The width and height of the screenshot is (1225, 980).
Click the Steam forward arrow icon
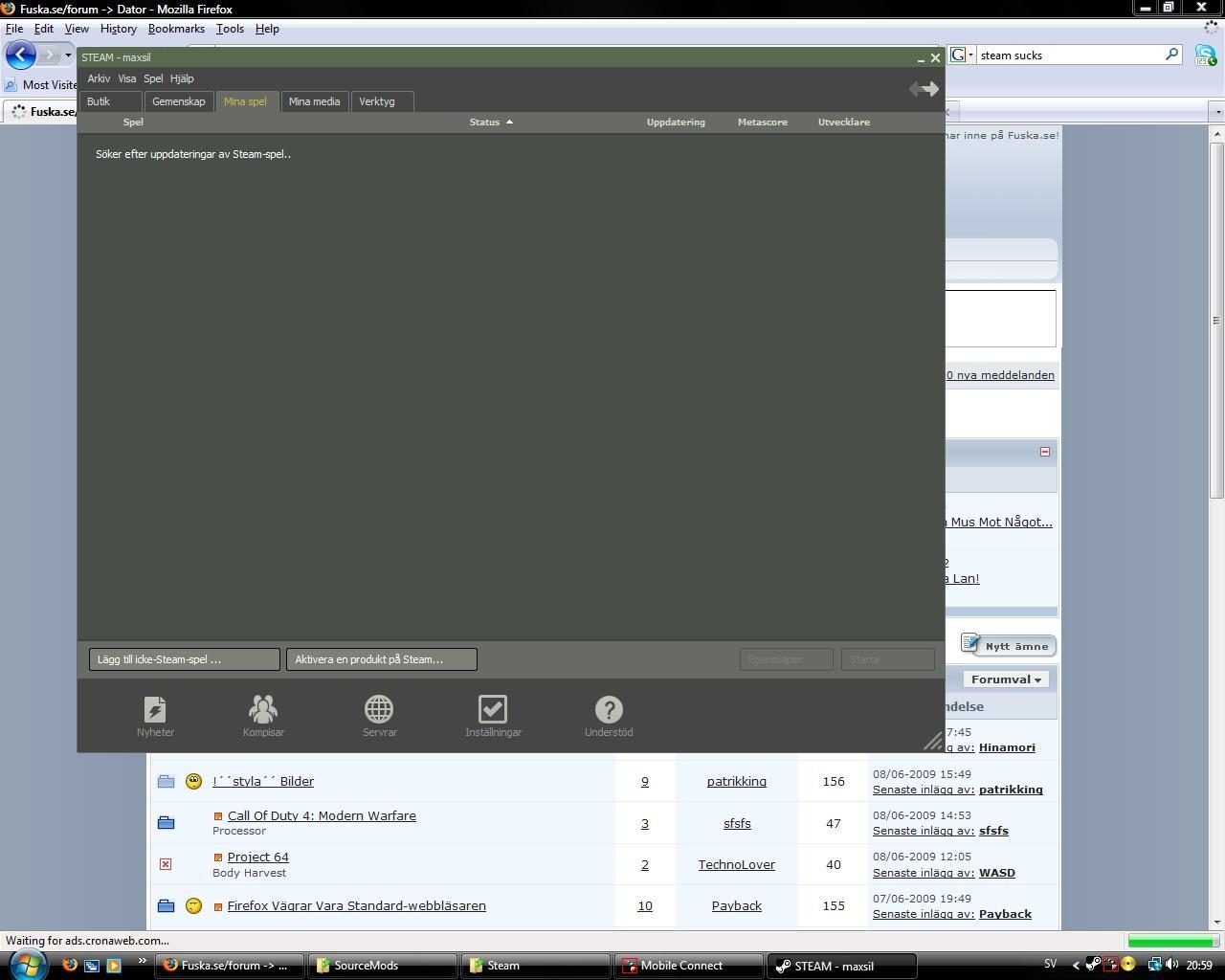(x=931, y=89)
